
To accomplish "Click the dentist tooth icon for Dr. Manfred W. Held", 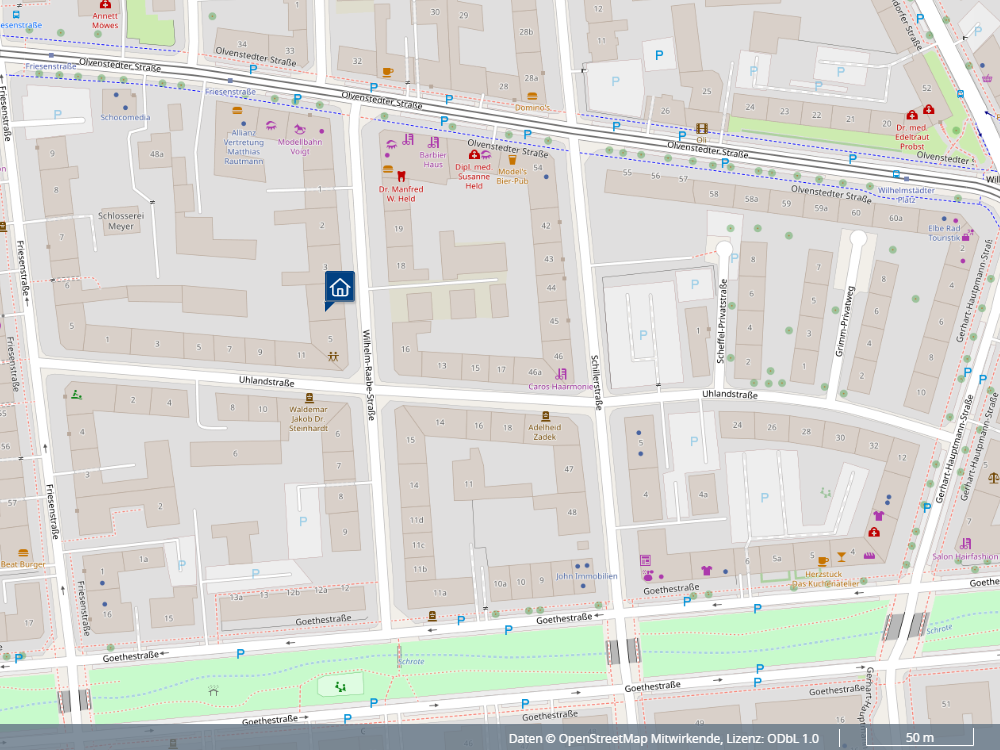I will point(401,174).
